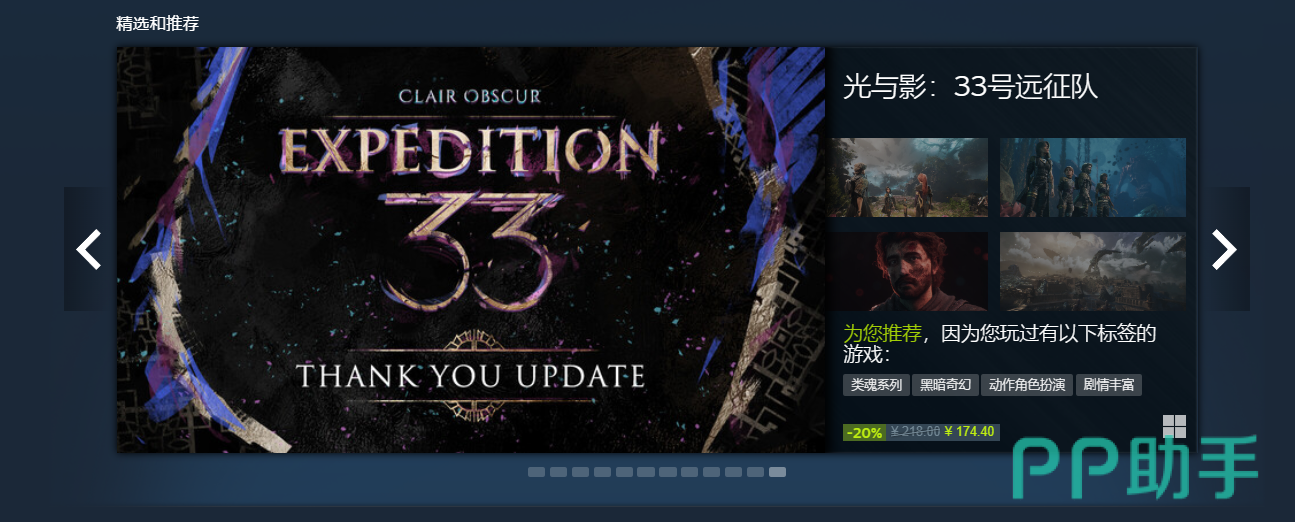The image size is (1295, 522).
Task: View screenshot of ruined cityscape
Action: coord(1093,271)
